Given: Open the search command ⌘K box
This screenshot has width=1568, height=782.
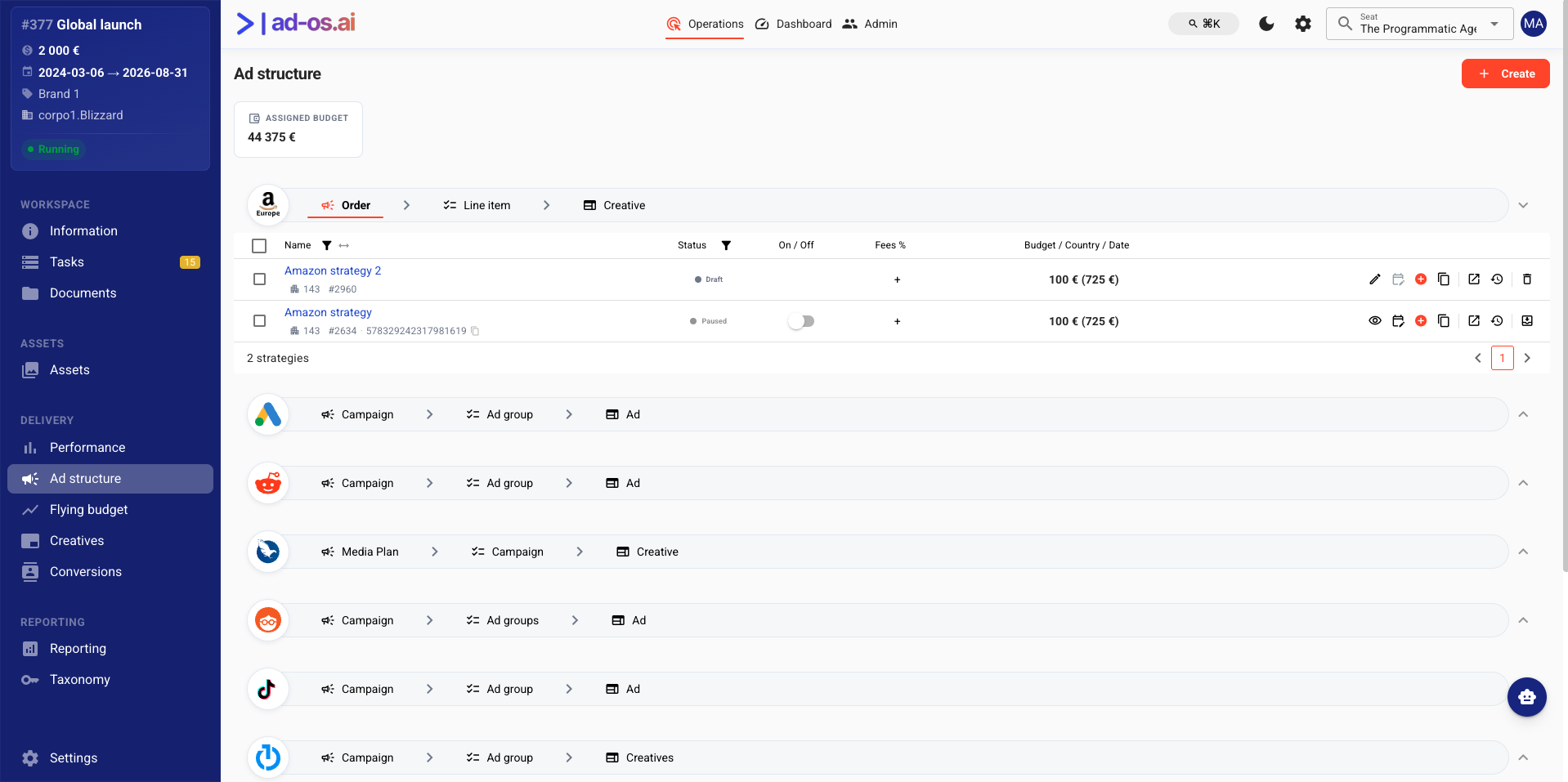Looking at the screenshot, I should [1203, 24].
